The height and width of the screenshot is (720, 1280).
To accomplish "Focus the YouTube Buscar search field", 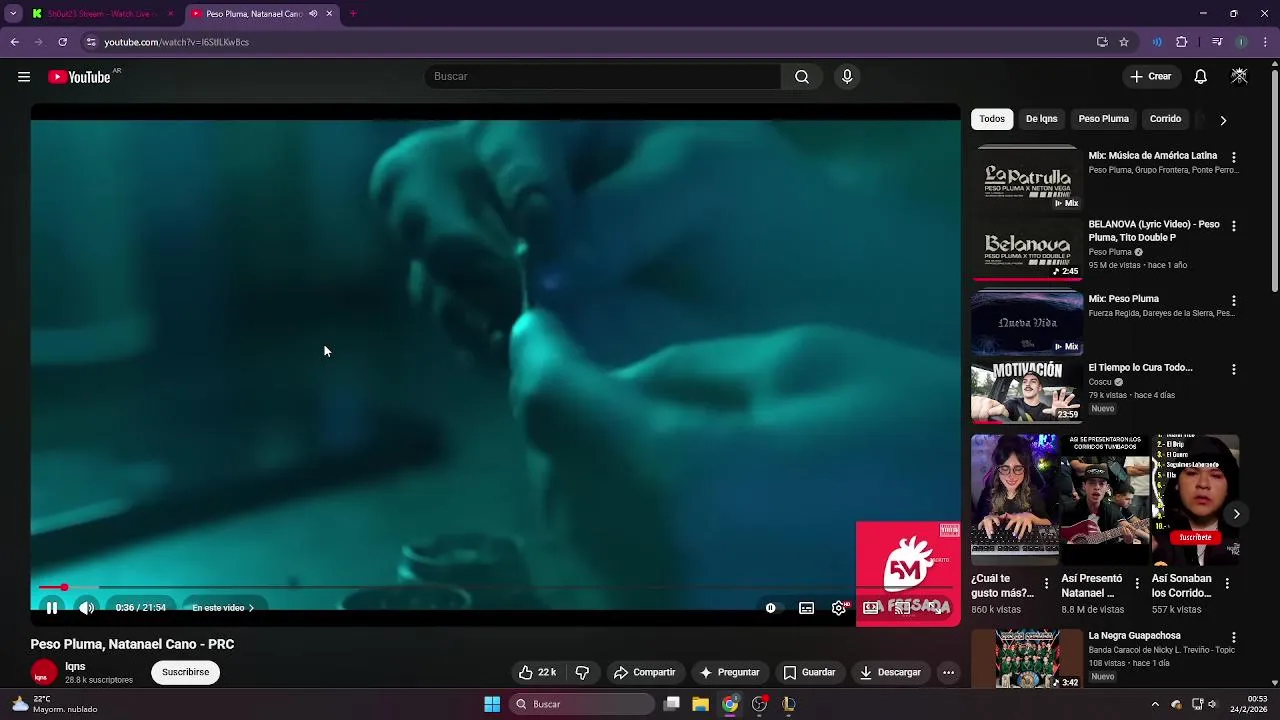I will point(603,77).
